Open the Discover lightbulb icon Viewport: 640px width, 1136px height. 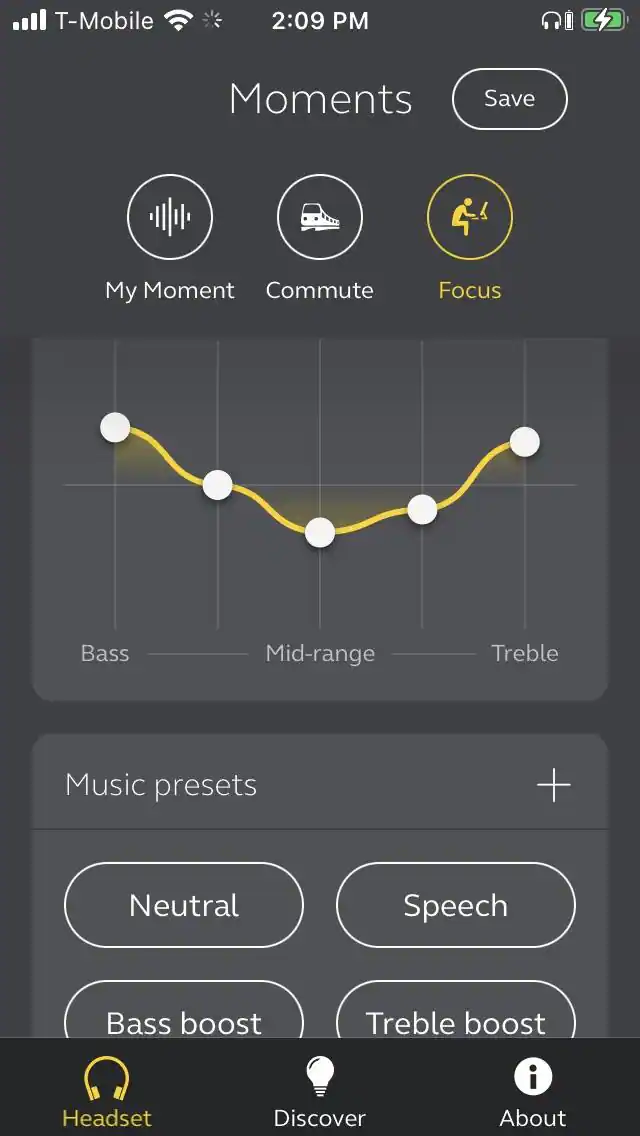320,1078
